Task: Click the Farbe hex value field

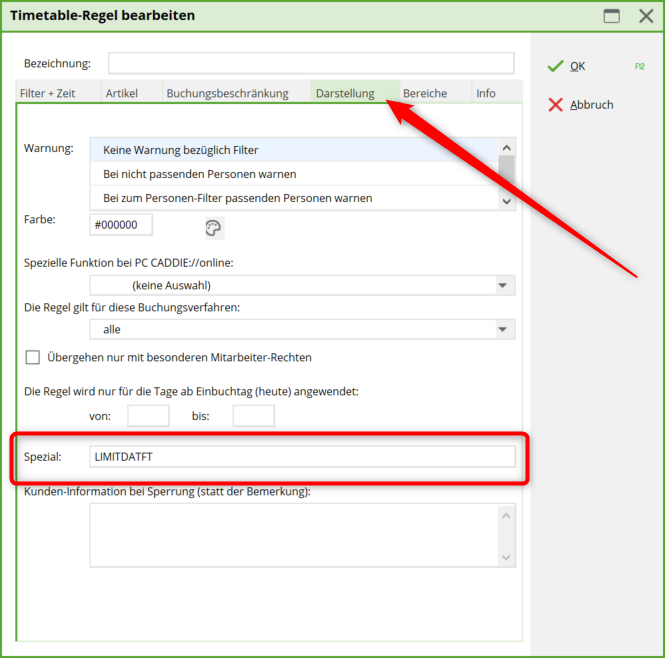Action: 121,225
